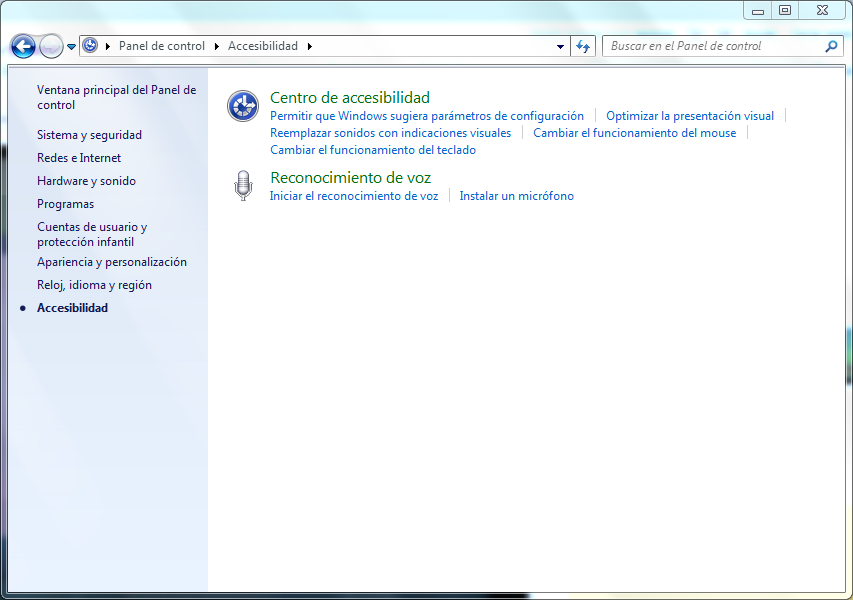Go to Sistema y seguridad category
Viewport: 853px width, 600px height.
click(x=89, y=135)
